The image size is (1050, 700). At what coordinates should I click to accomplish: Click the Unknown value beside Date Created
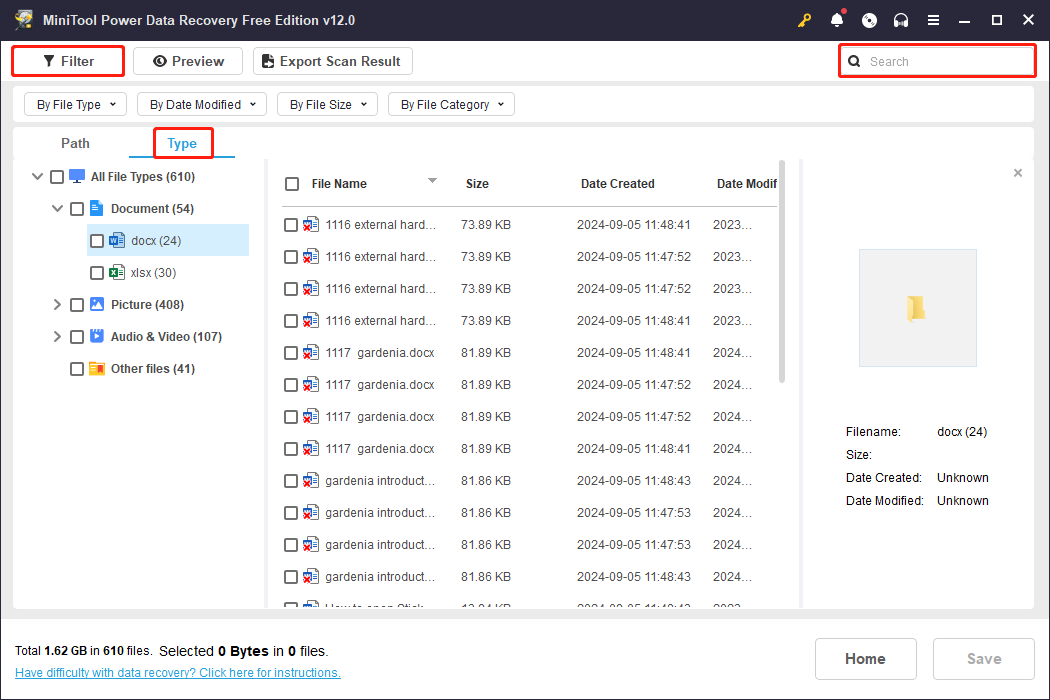tap(962, 478)
